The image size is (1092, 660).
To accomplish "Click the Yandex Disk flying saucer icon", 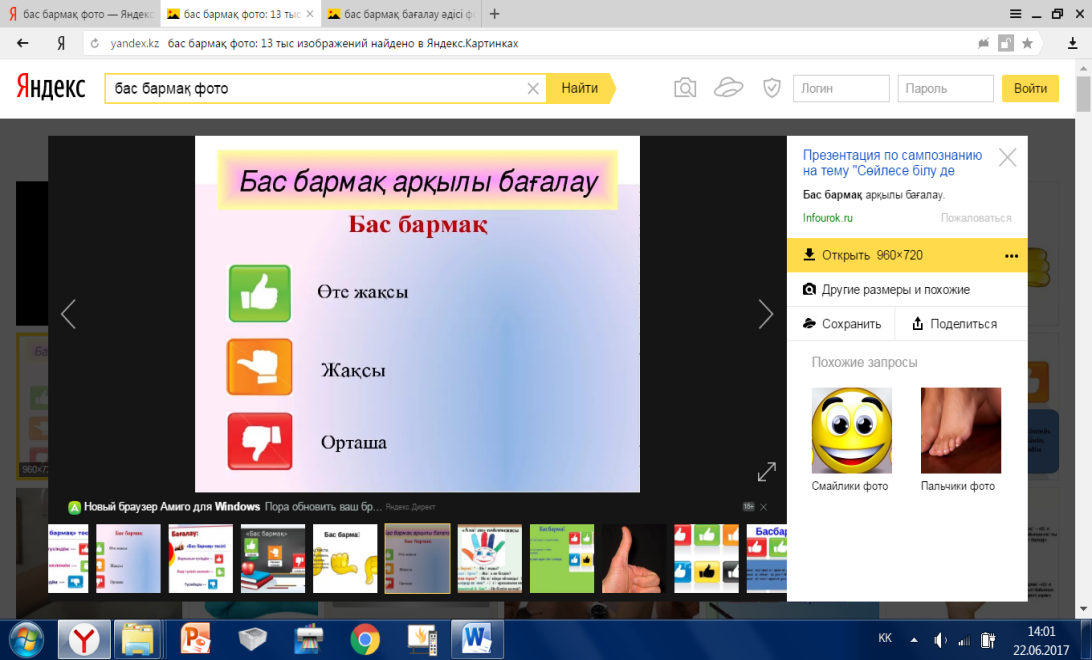I will coord(728,88).
